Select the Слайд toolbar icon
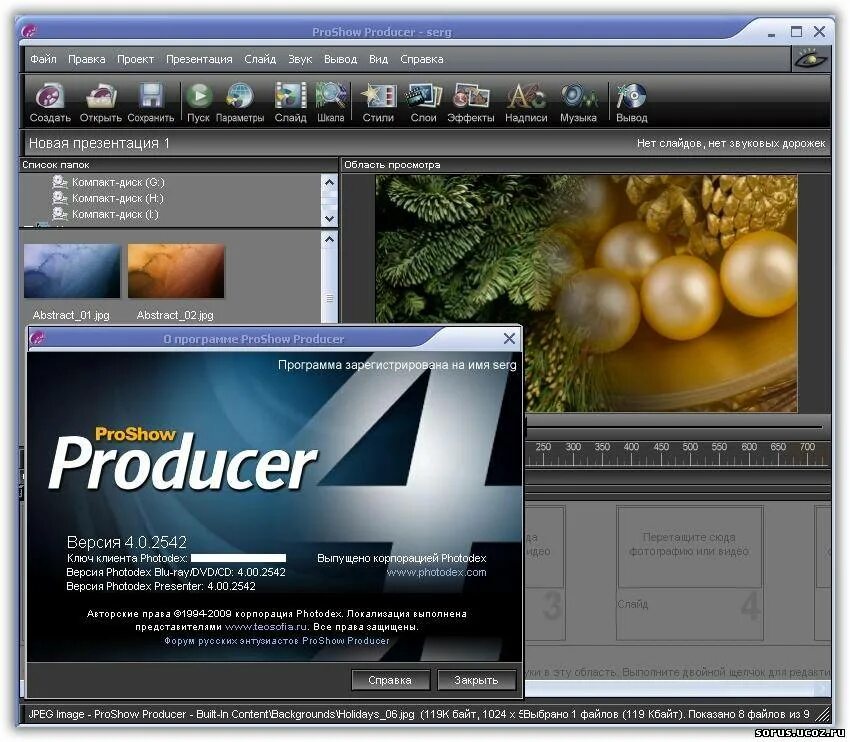The width and height of the screenshot is (850, 742). click(291, 102)
